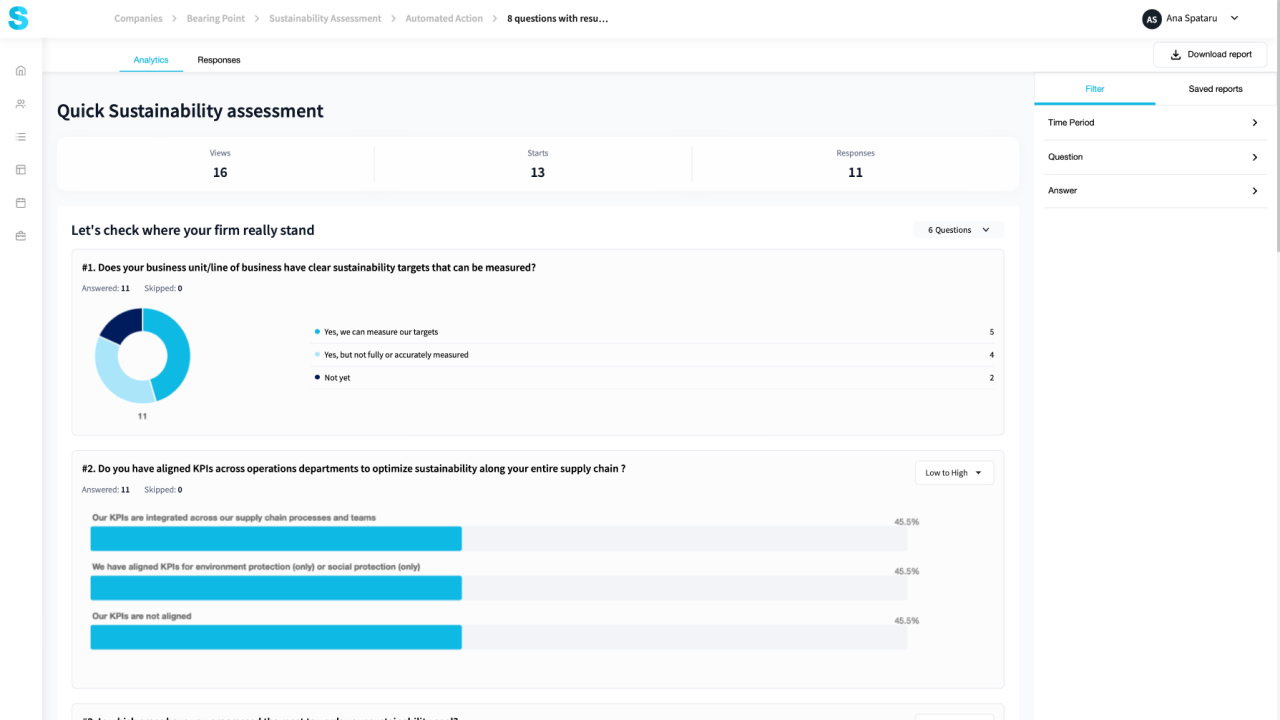The image size is (1280, 720).
Task: Open the layout panel icon in the sidebar
Action: click(21, 170)
